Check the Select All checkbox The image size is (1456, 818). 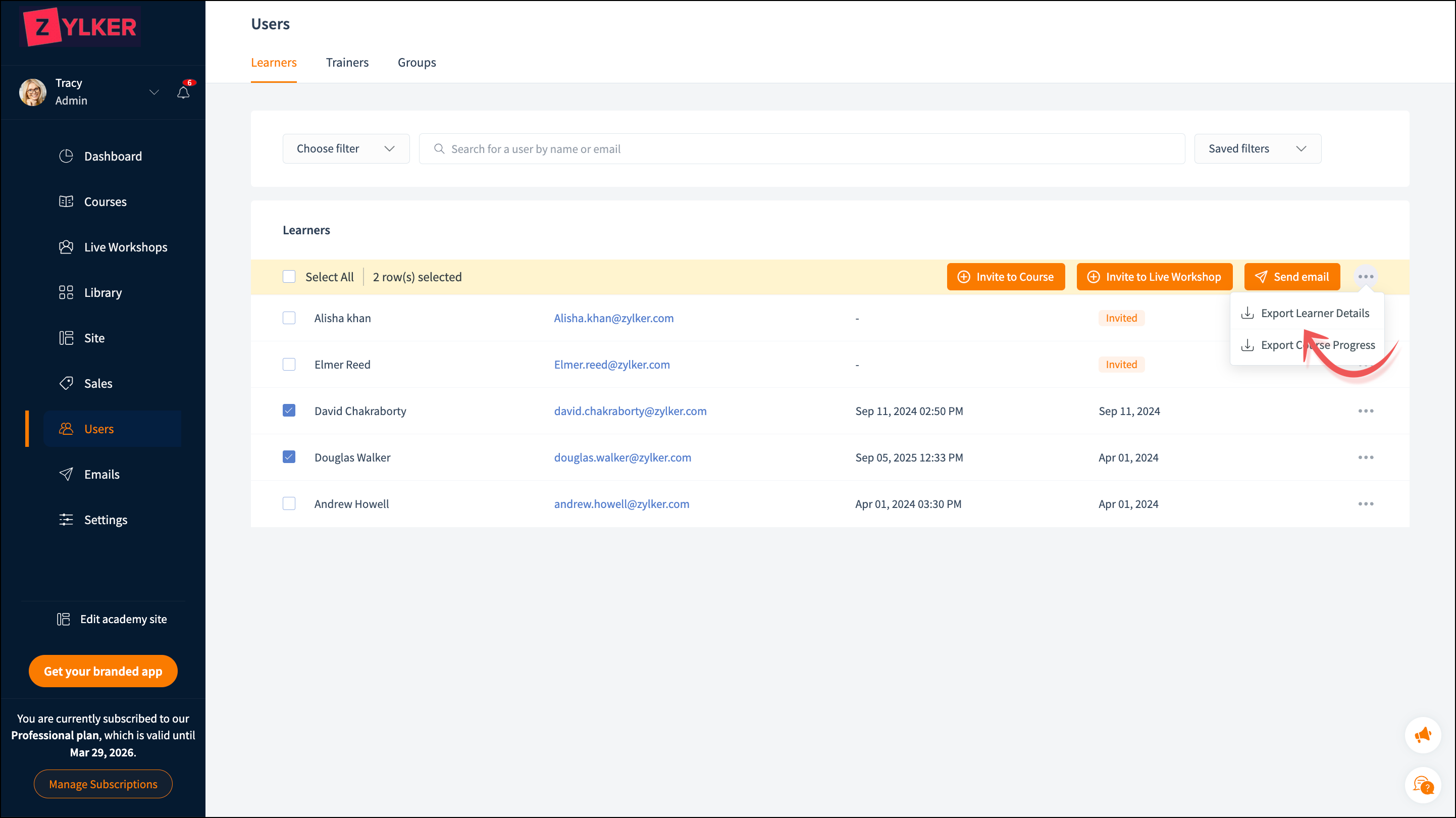(289, 276)
